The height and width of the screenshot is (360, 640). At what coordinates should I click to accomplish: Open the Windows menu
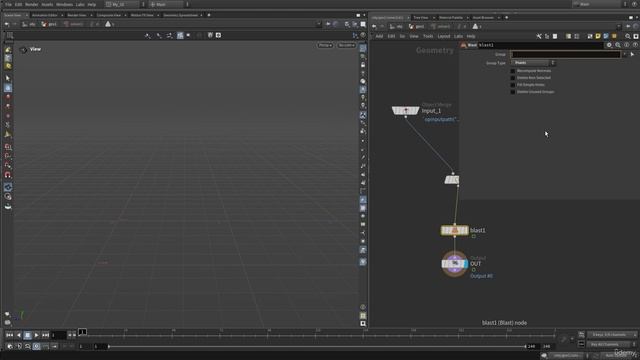click(64, 4)
